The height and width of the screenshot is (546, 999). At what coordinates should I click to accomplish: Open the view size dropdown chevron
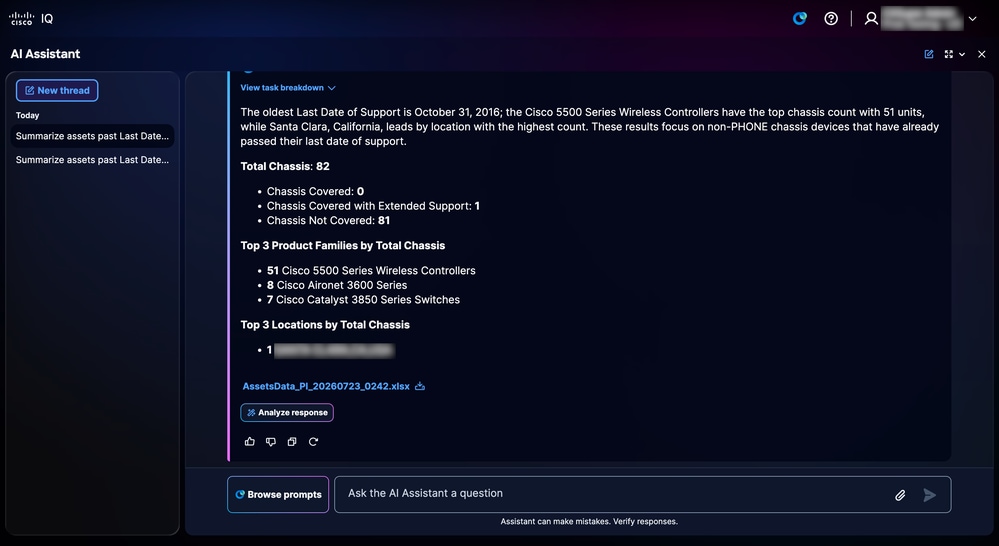click(x=962, y=54)
